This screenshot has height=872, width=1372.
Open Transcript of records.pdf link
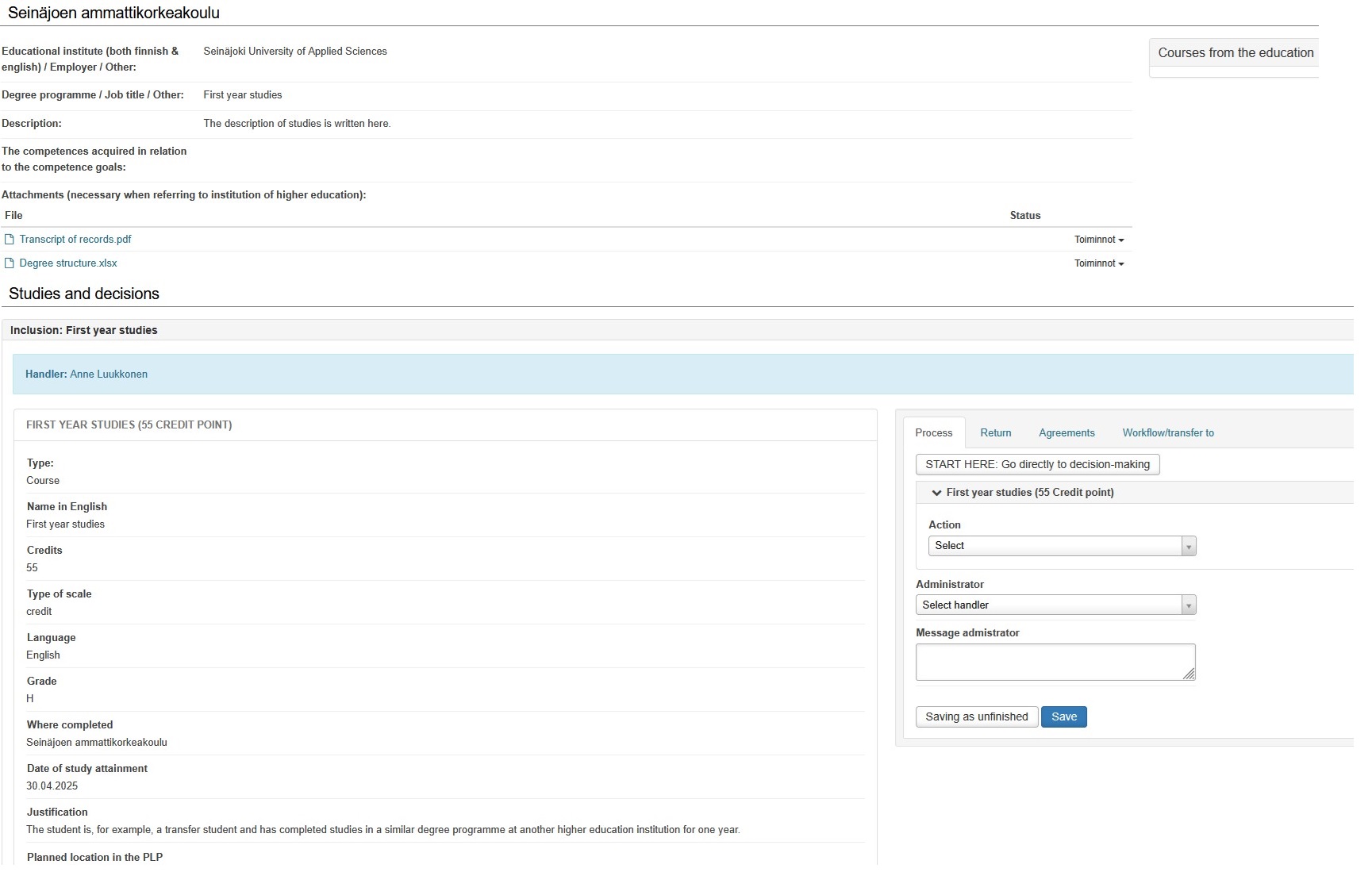tap(75, 240)
